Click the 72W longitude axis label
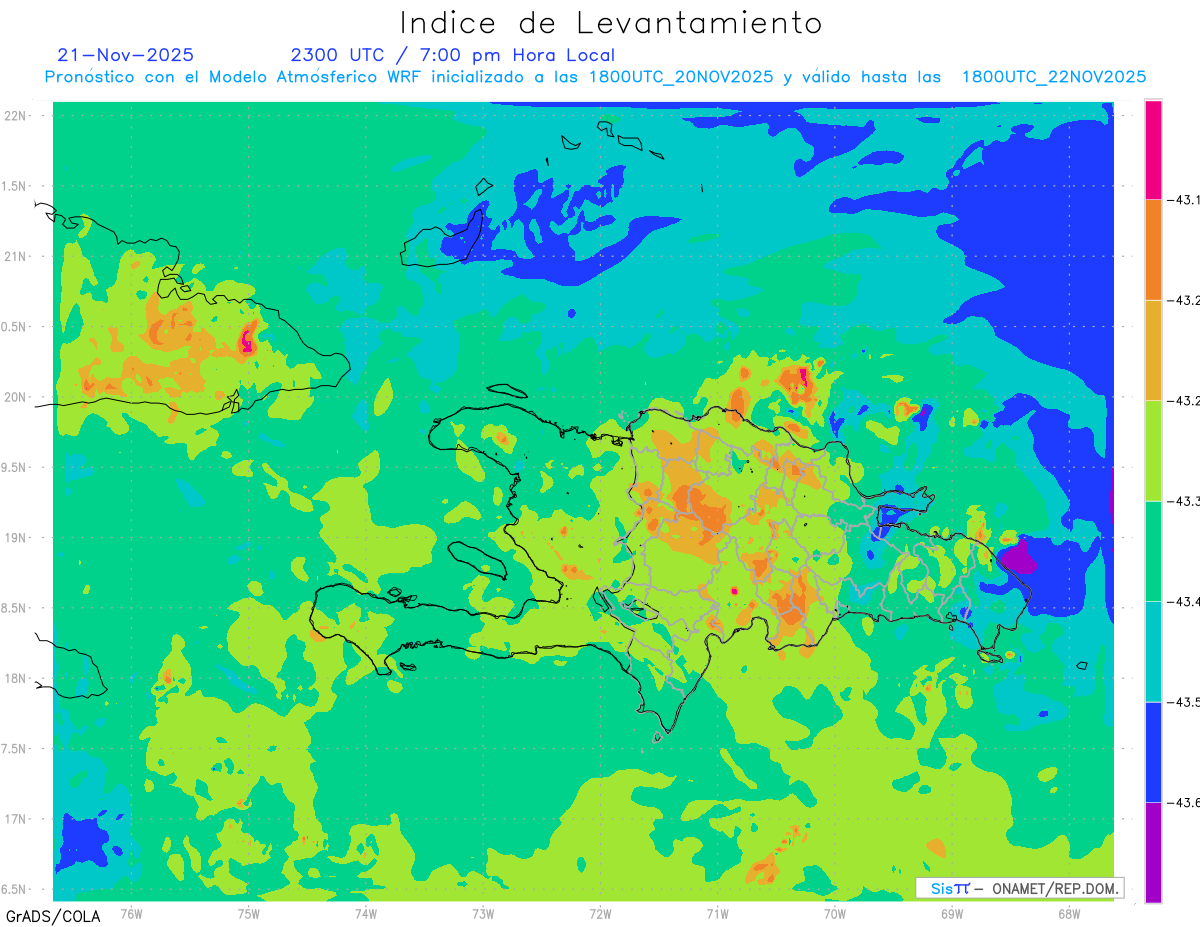The height and width of the screenshot is (927, 1200). (x=600, y=913)
